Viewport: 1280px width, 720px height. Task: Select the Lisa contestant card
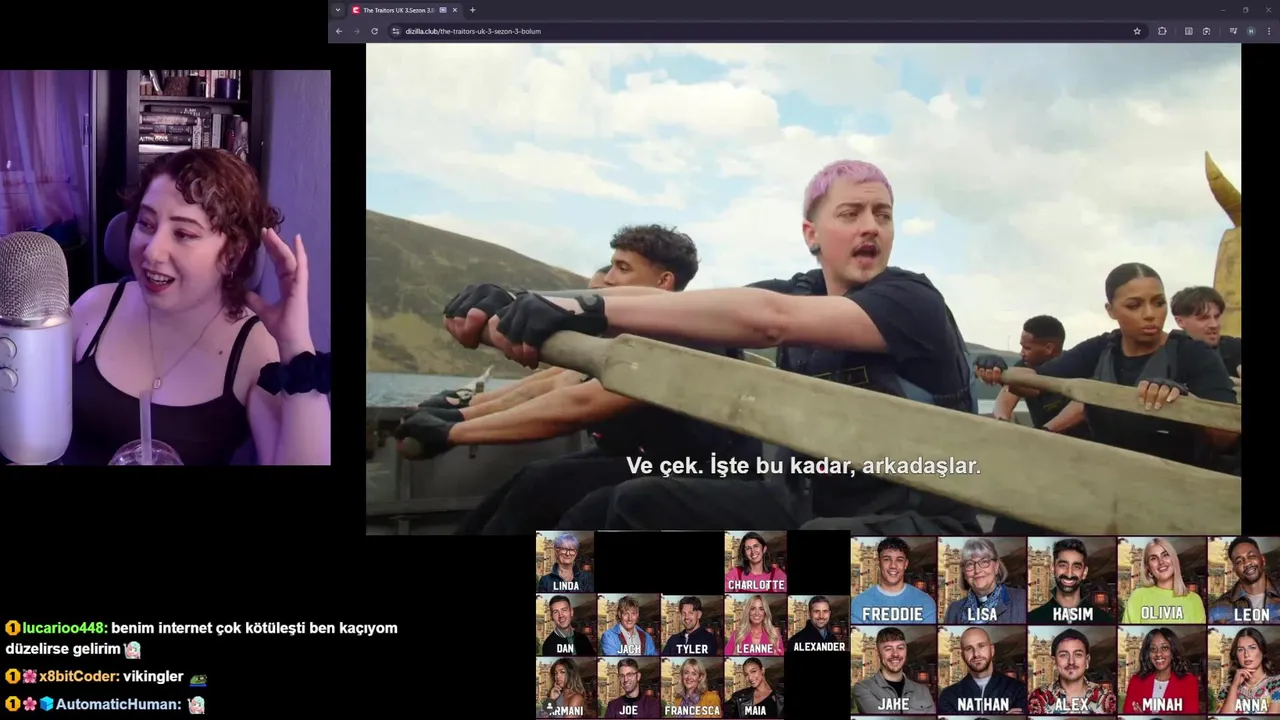[x=982, y=581]
